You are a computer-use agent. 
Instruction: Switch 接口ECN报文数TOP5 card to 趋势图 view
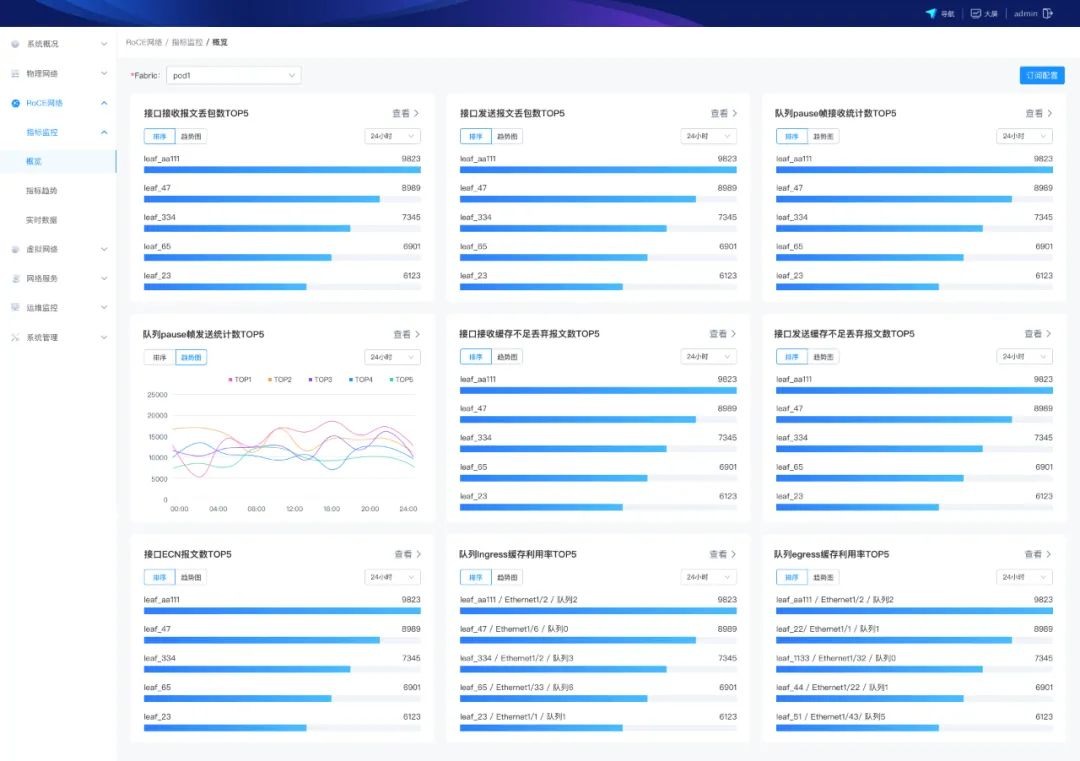(x=190, y=577)
